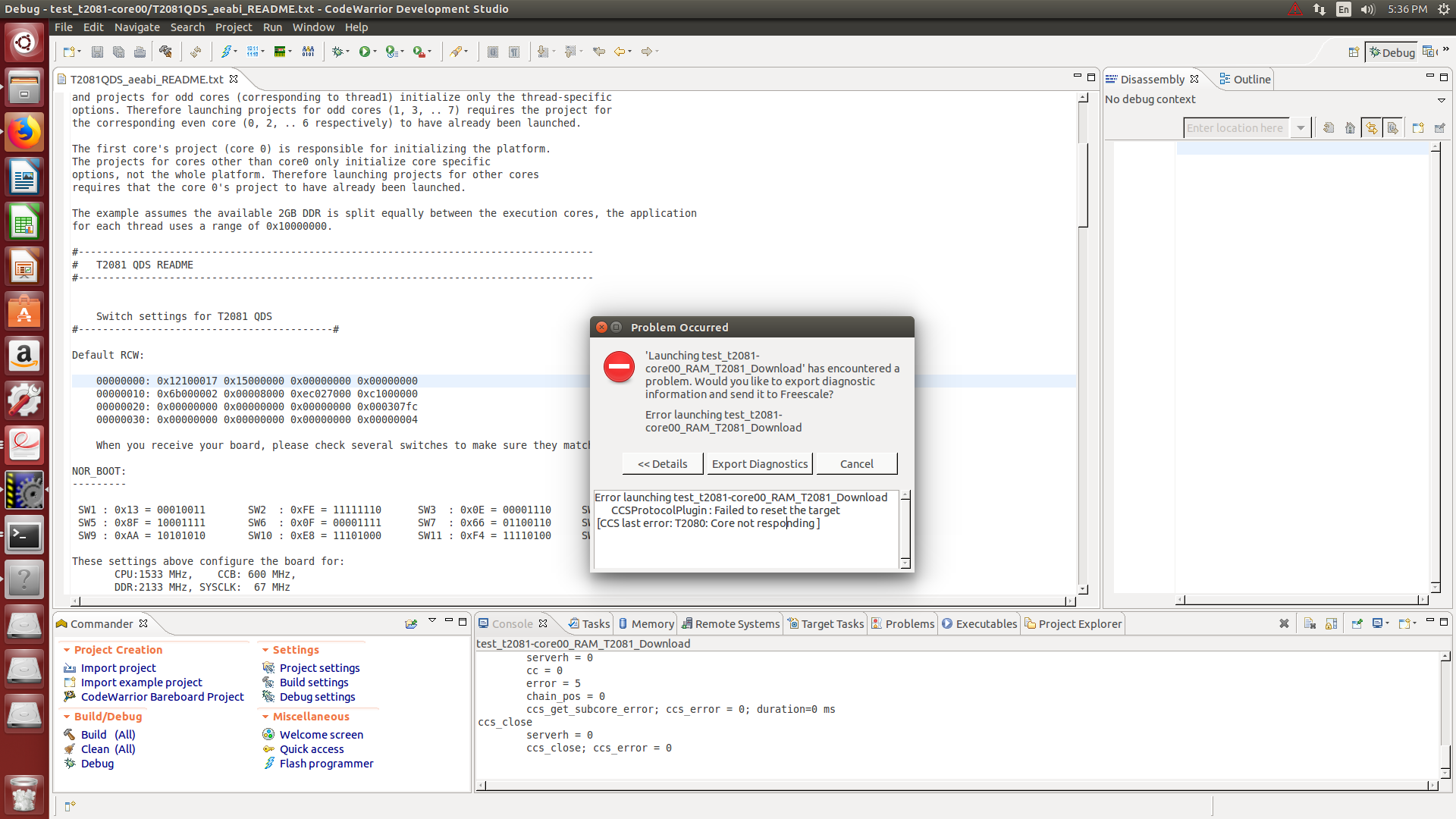Toggle Link with Active Debug Context button
This screenshot has width=1456, height=819.
coord(1371,128)
